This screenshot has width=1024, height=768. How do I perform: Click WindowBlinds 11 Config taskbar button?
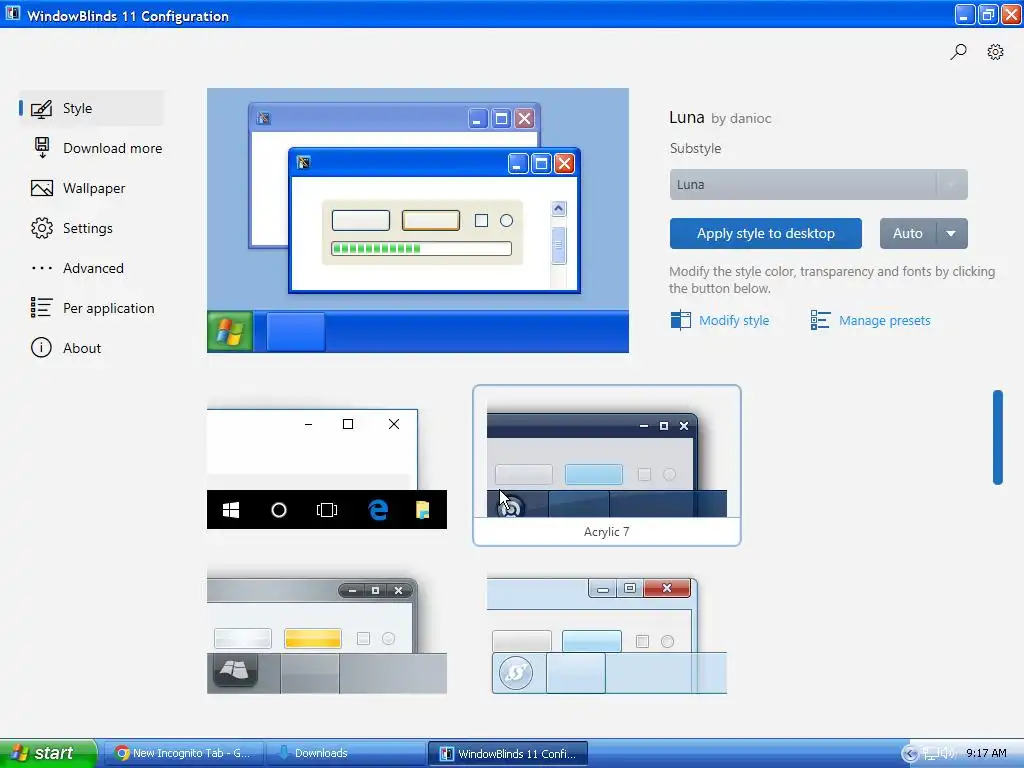point(508,753)
